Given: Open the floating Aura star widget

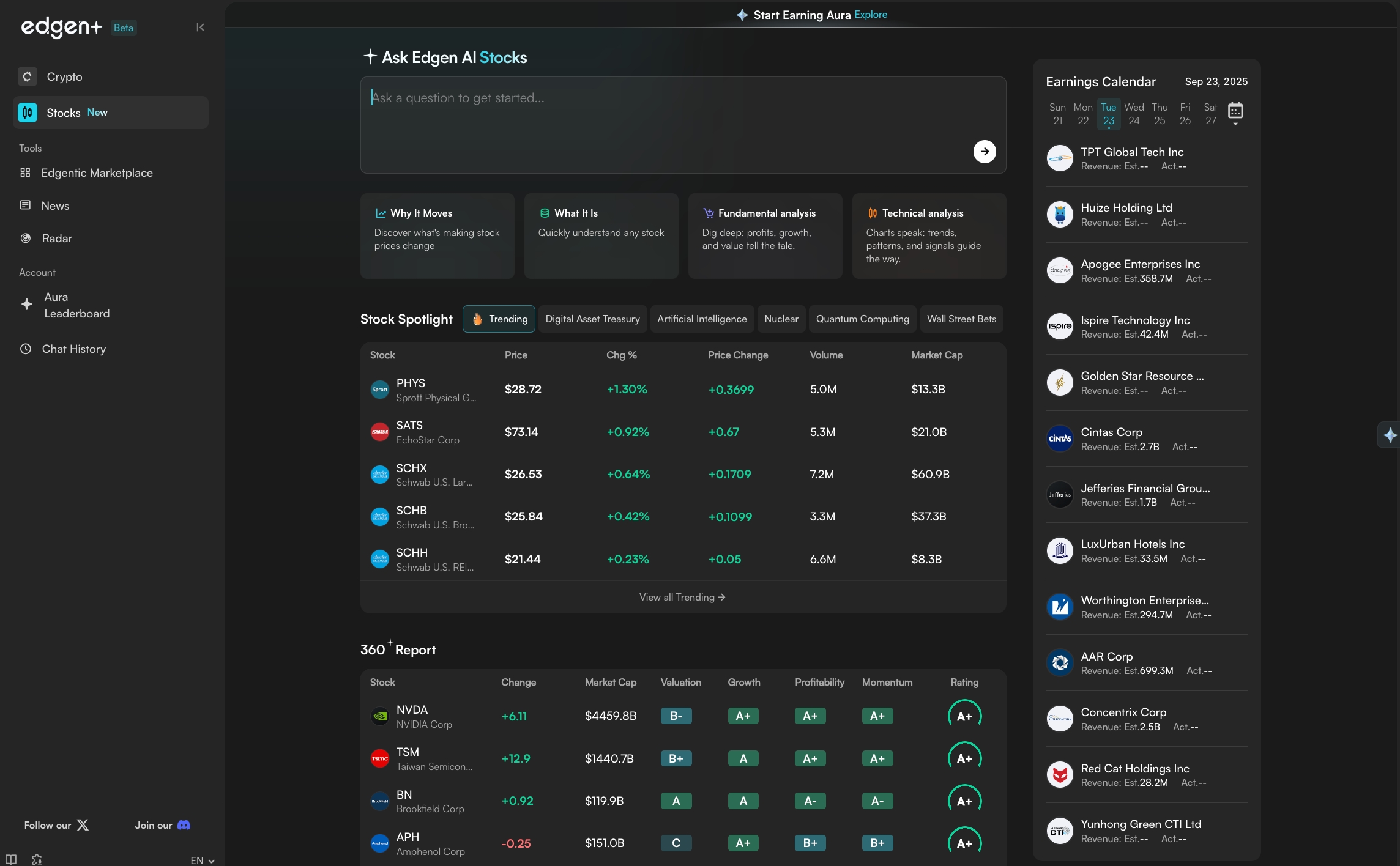Looking at the screenshot, I should 1390,435.
